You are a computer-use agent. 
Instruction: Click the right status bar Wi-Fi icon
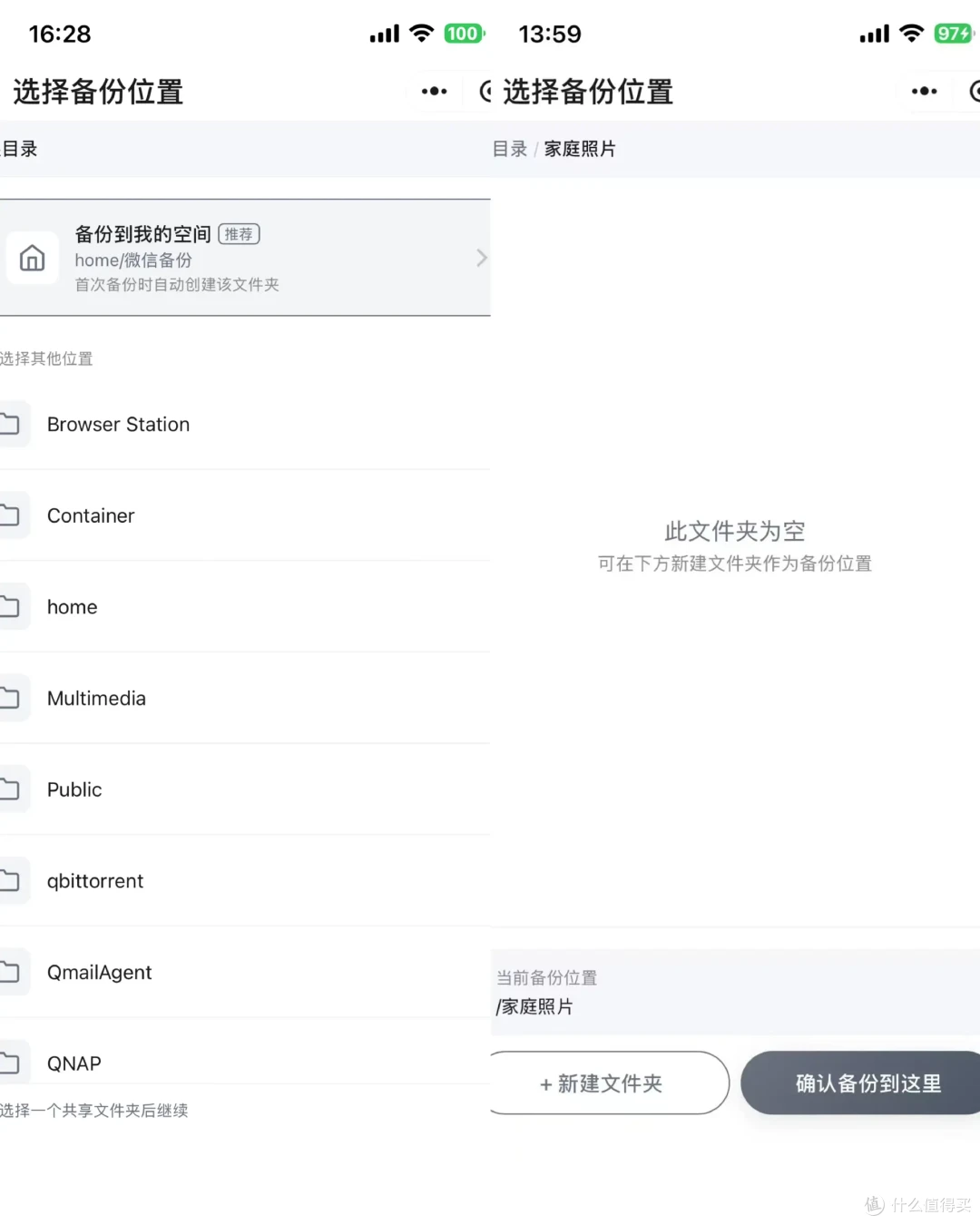[x=912, y=34]
